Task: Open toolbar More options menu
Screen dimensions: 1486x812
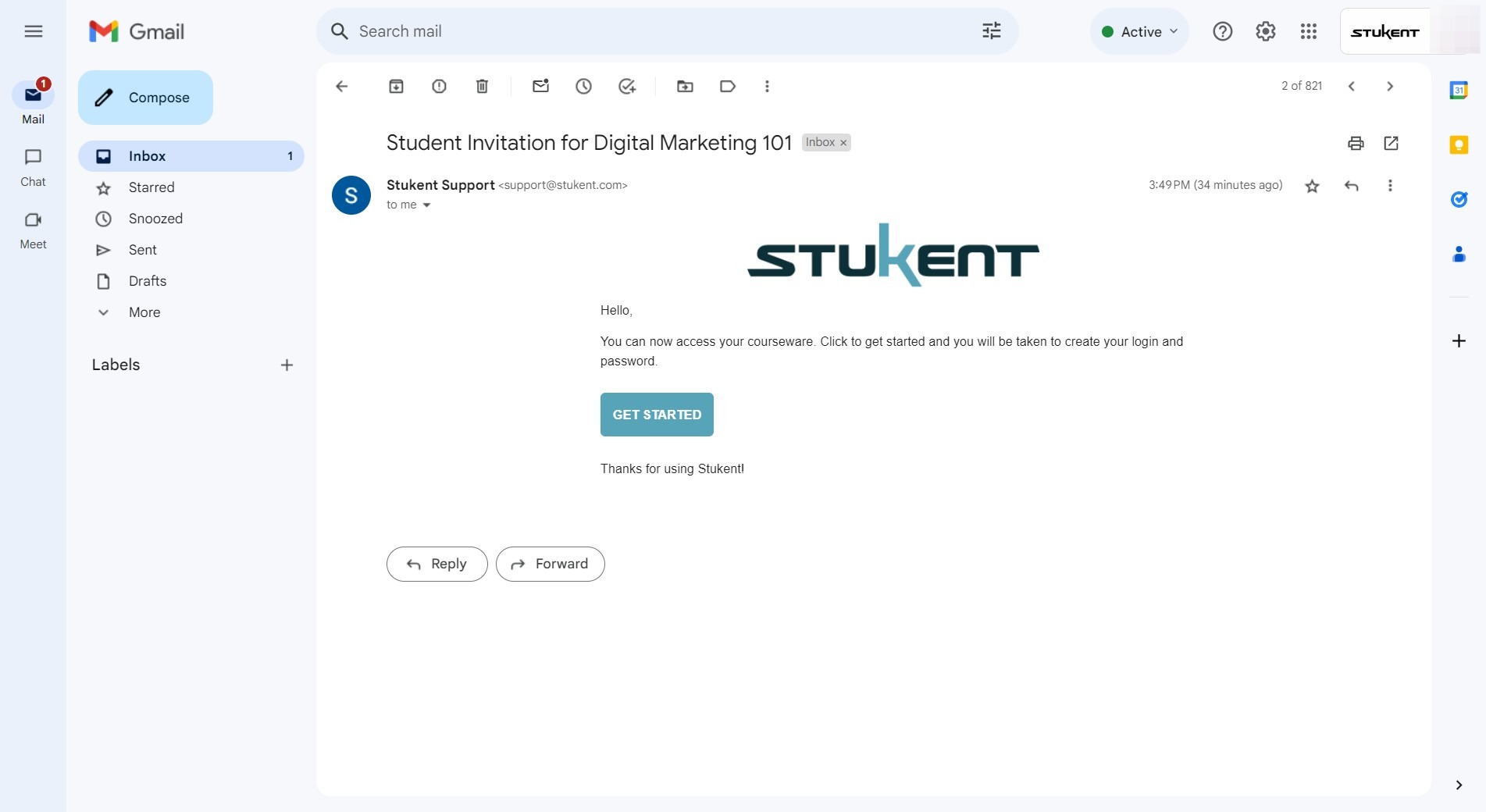Action: (767, 87)
